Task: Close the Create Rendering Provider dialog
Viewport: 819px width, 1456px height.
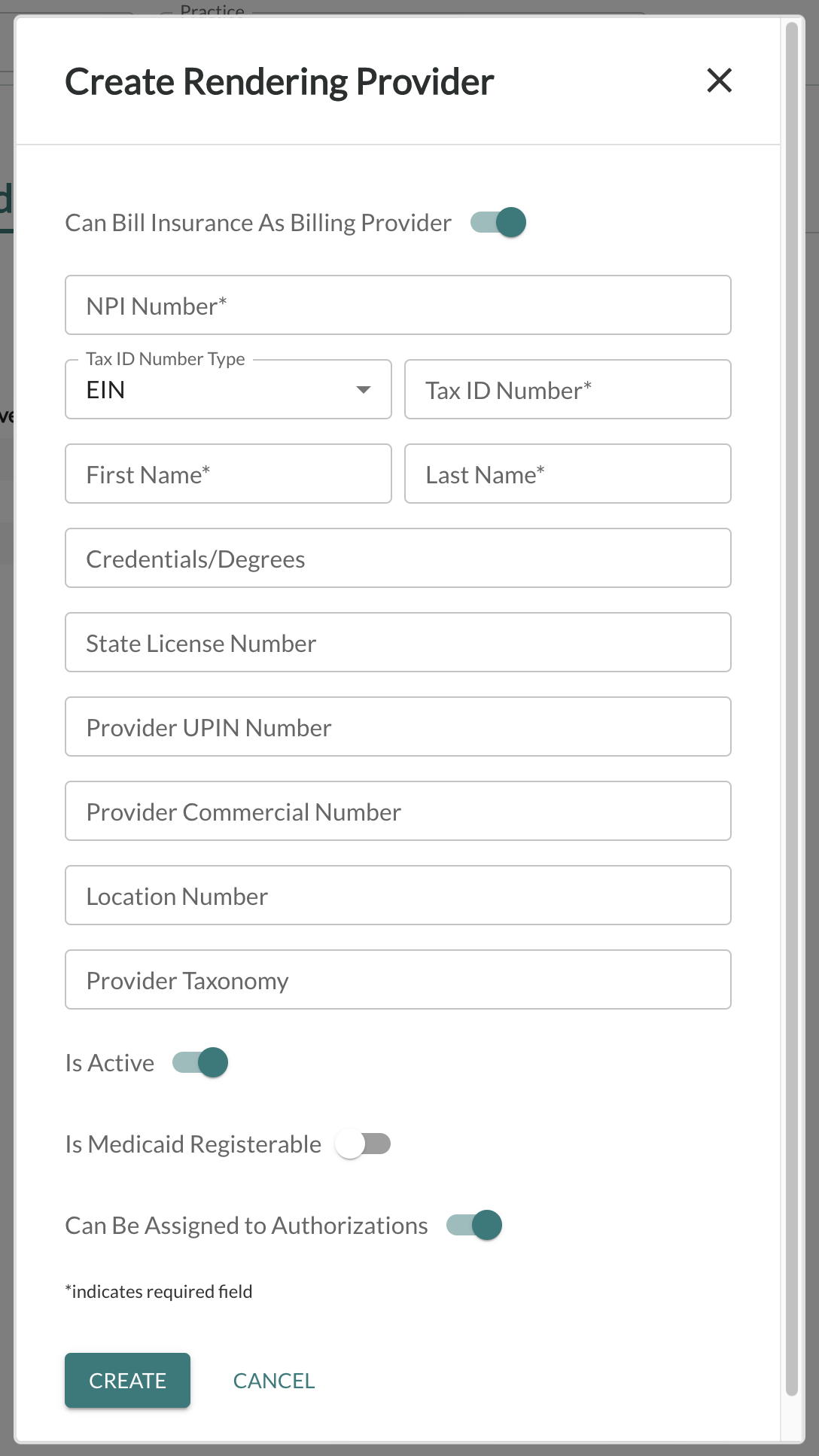Action: point(720,81)
